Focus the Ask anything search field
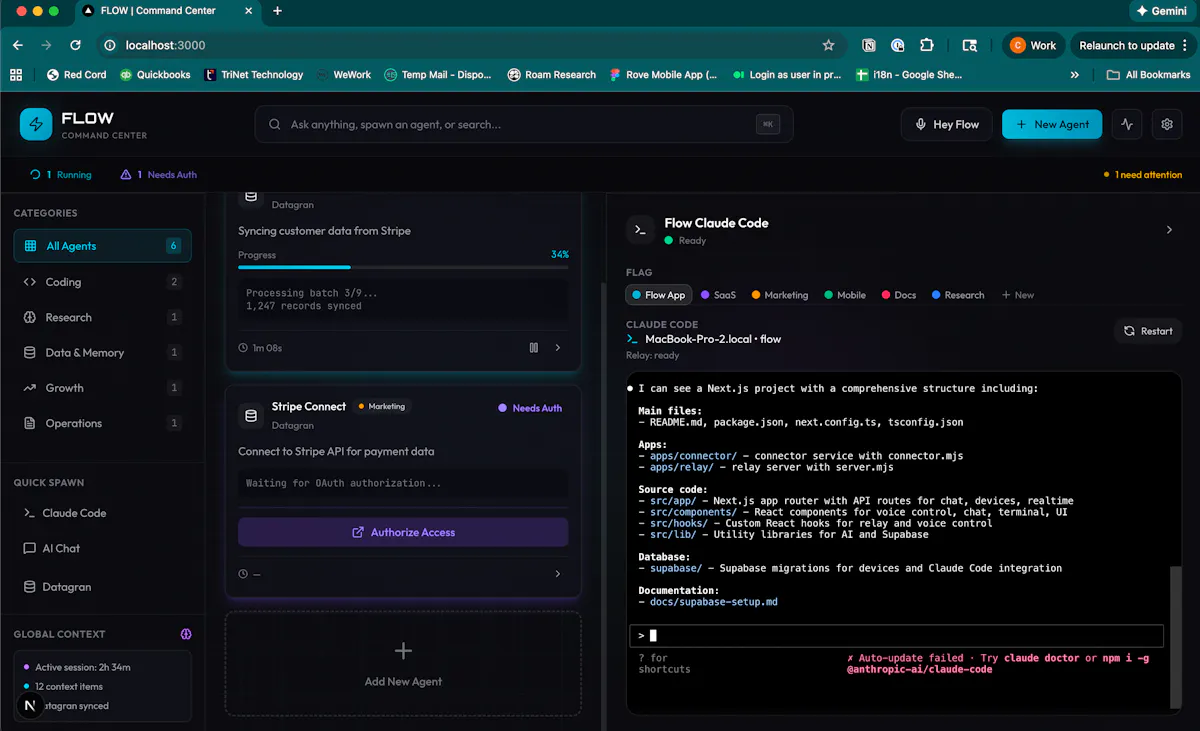This screenshot has height=731, width=1200. [x=524, y=124]
